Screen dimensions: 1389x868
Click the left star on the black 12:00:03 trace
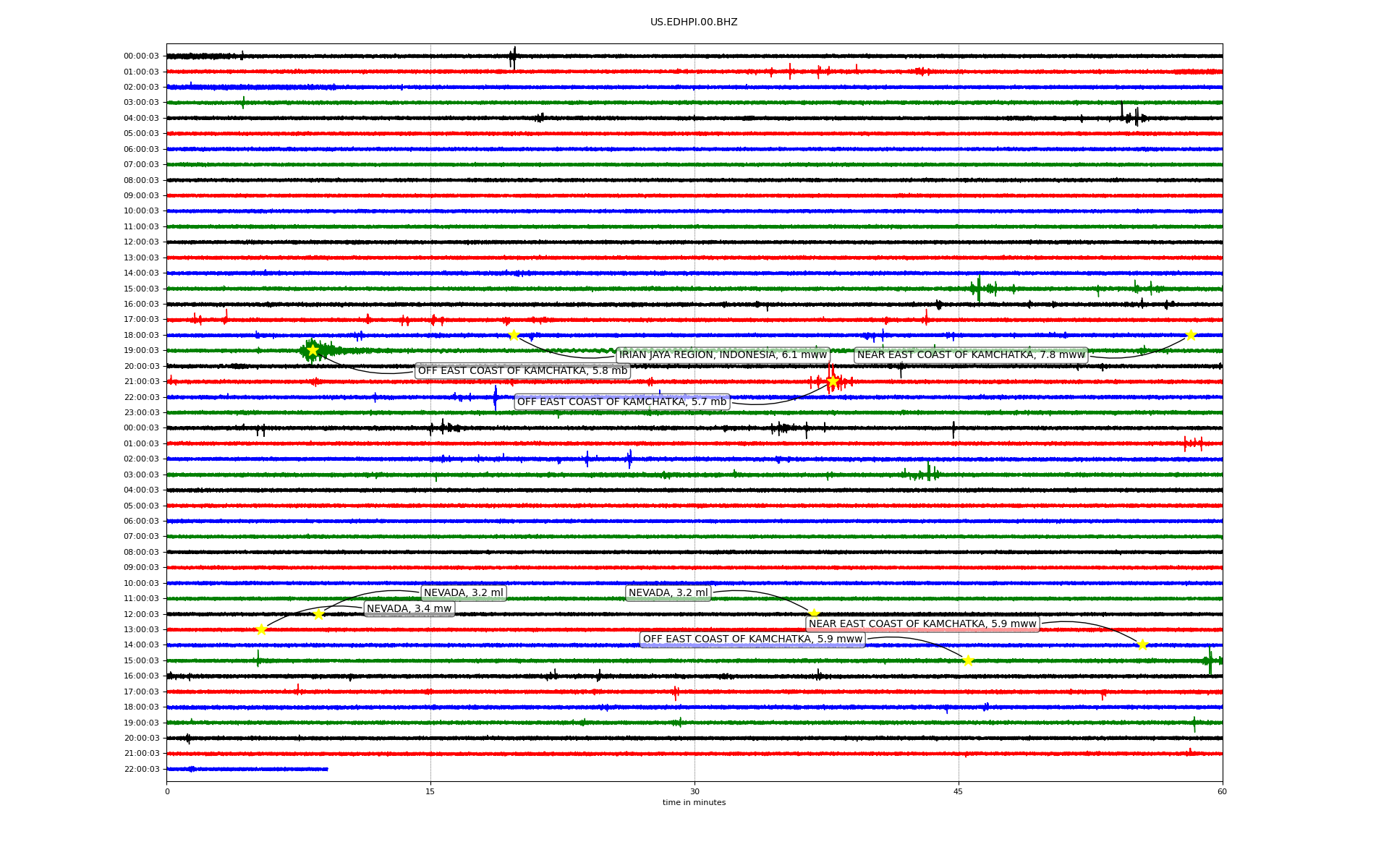click(318, 614)
